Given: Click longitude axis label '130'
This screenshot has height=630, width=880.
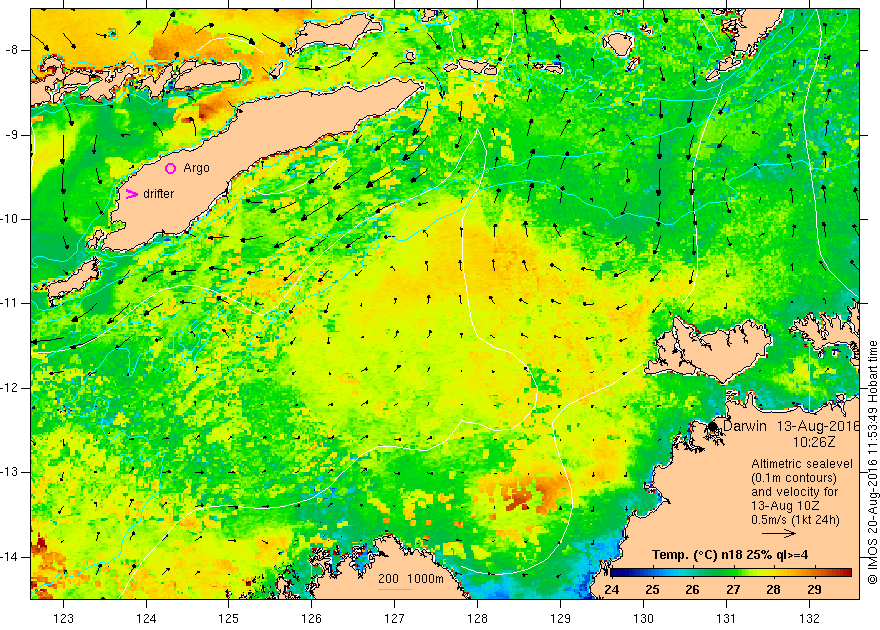Looking at the screenshot, I should pyautogui.click(x=643, y=618).
